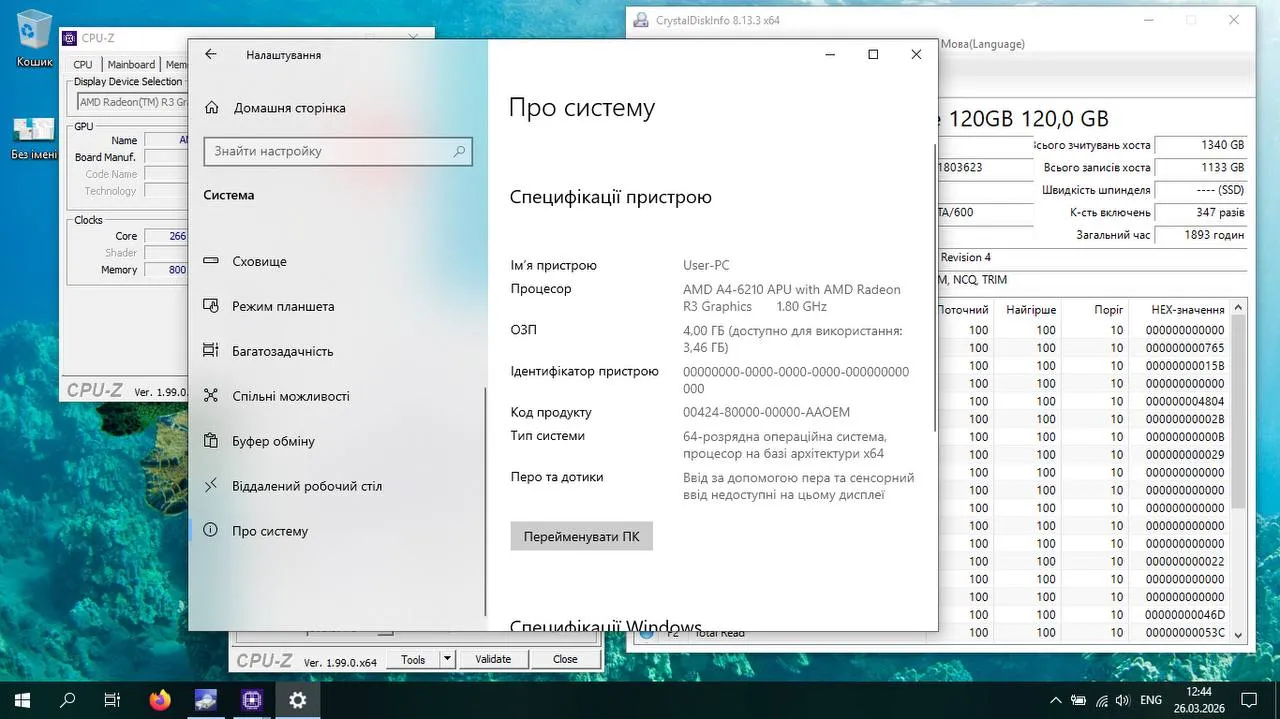1280x719 pixels.
Task: Open the Мова(Language) menu in CrystalDiskInfo
Action: 983,44
